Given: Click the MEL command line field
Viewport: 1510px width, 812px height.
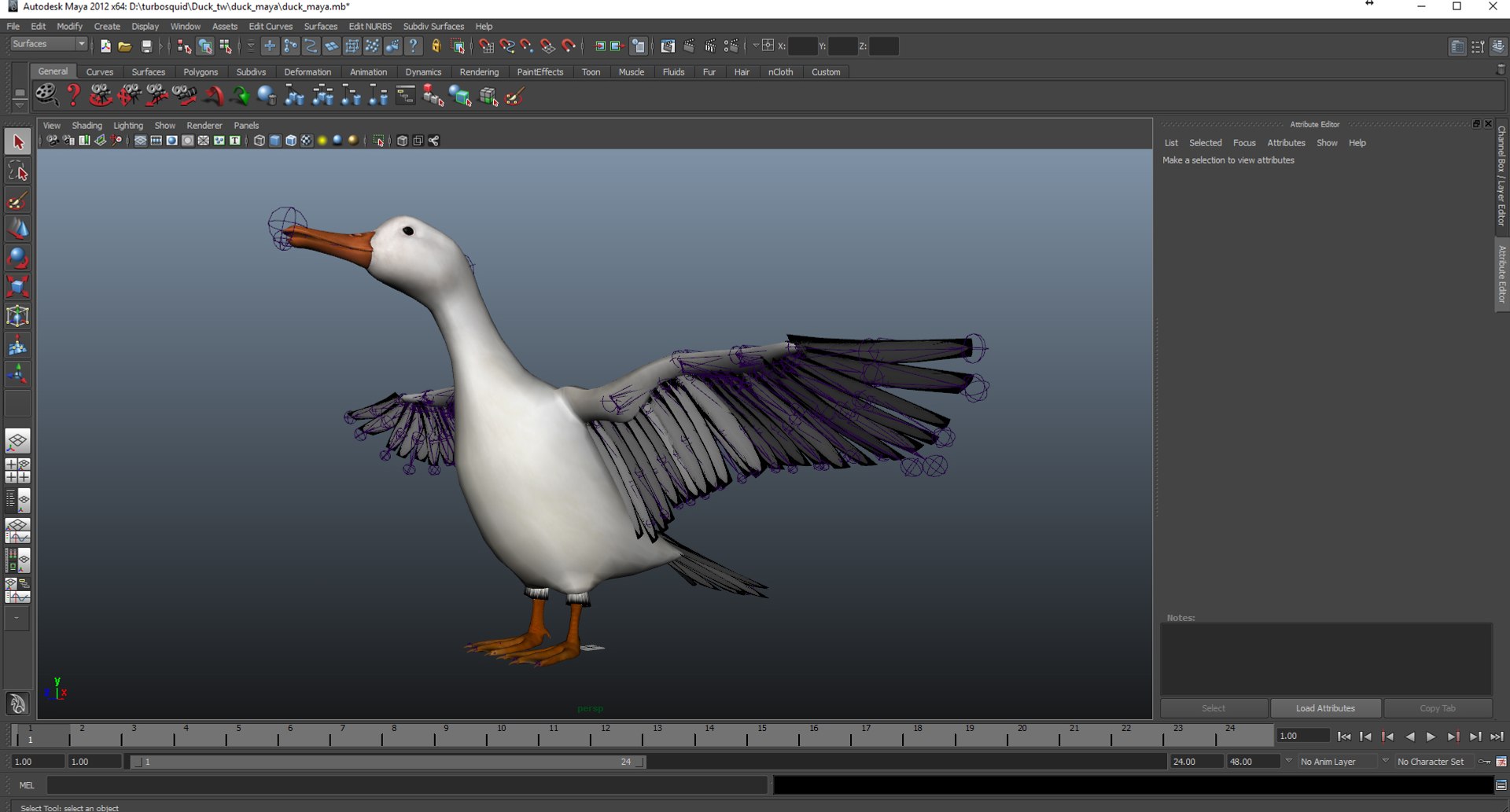Looking at the screenshot, I should point(407,784).
